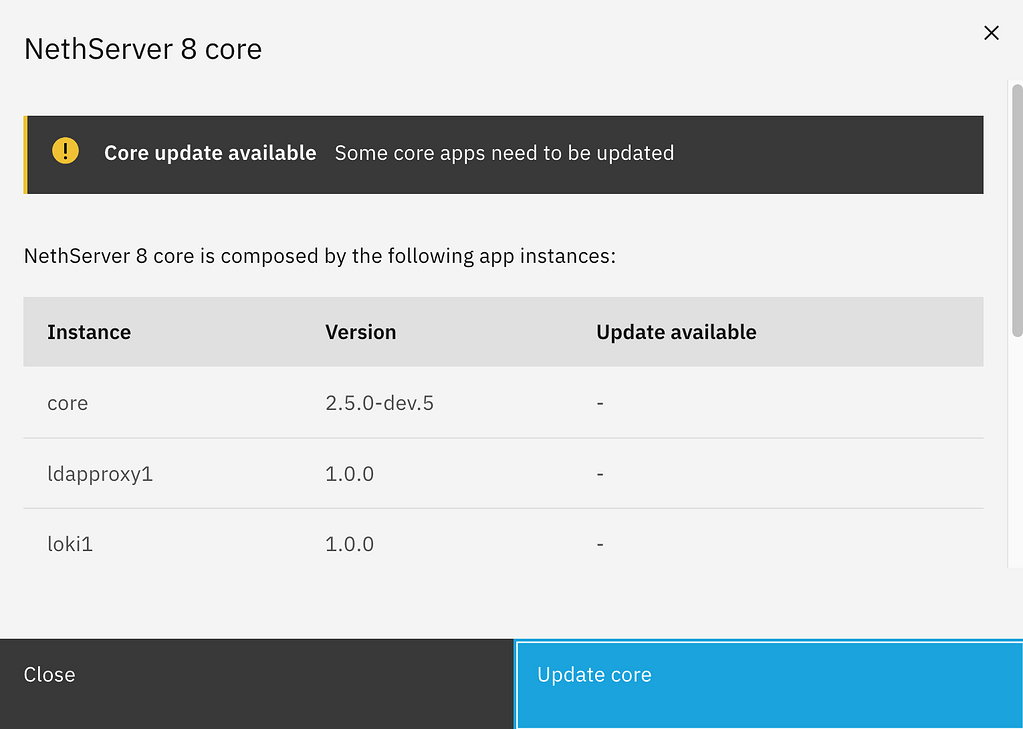This screenshot has width=1023, height=729.
Task: Click the Close button
Action: (49, 674)
